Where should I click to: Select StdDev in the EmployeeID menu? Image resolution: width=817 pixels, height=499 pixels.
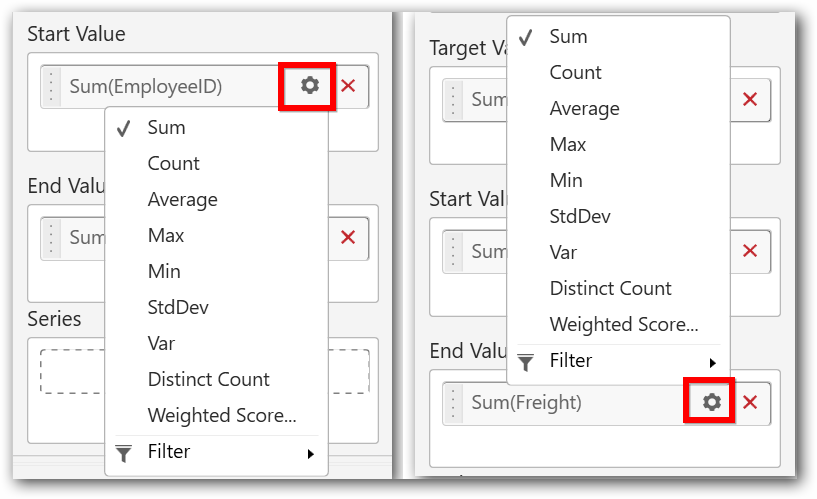pos(178,307)
